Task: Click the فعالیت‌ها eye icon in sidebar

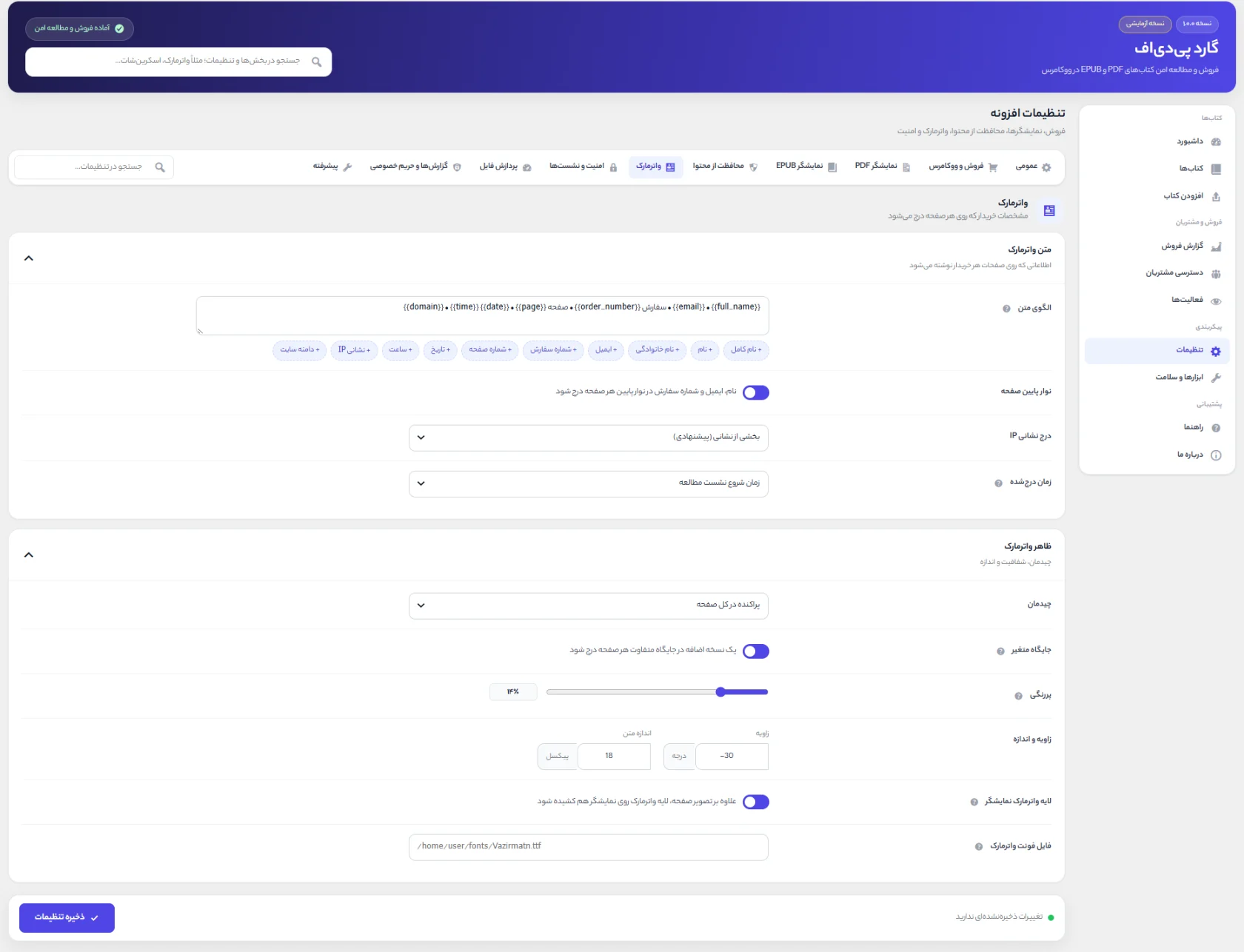Action: pos(1216,301)
